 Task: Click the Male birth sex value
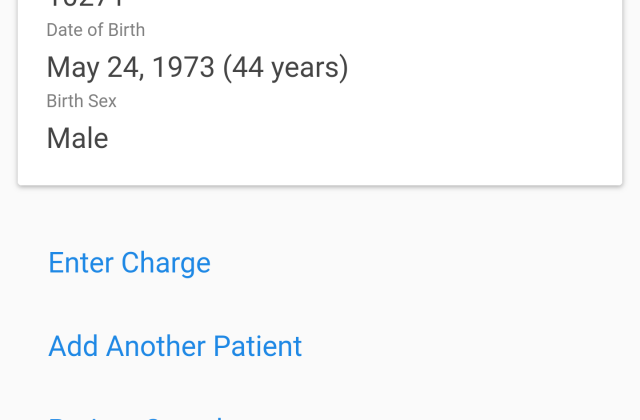[77, 138]
